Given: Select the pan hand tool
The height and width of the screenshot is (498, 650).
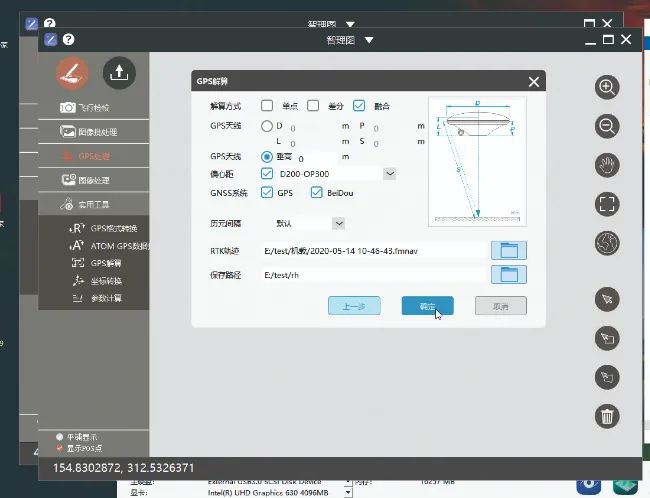Looking at the screenshot, I should click(x=607, y=165).
